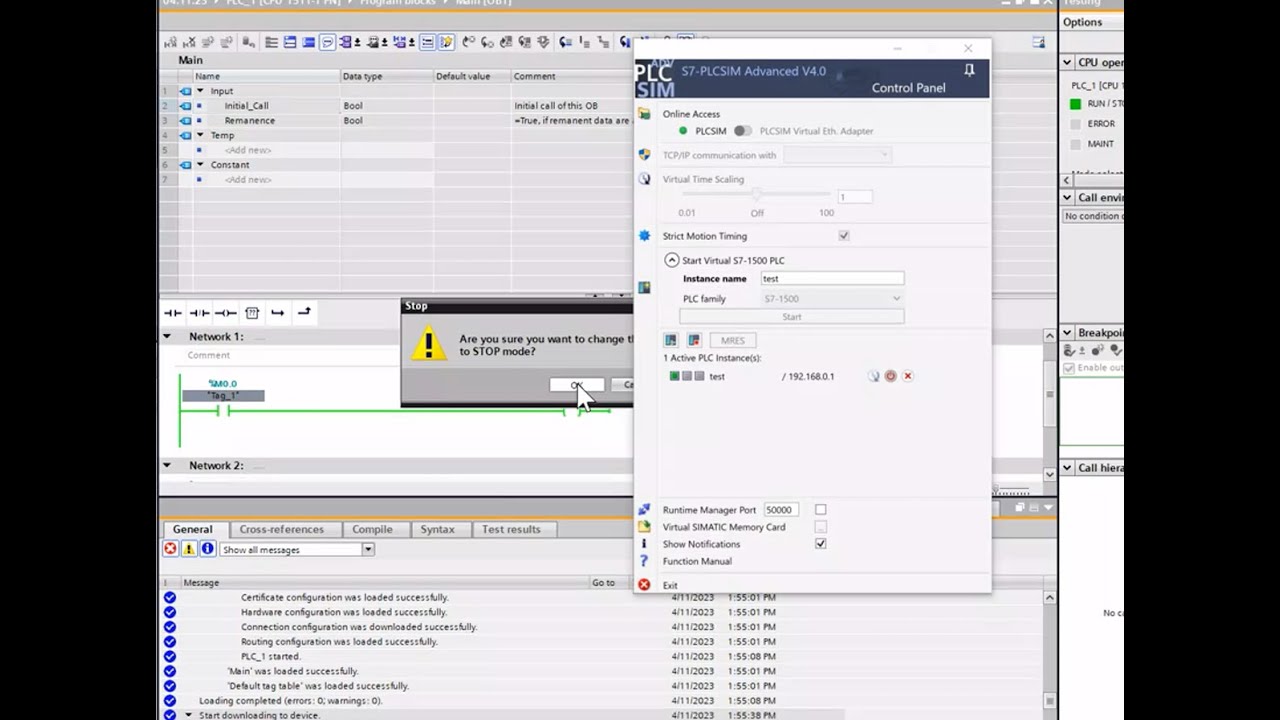The image size is (1280, 720).
Task: Open the Function Manual link
Action: (697, 561)
